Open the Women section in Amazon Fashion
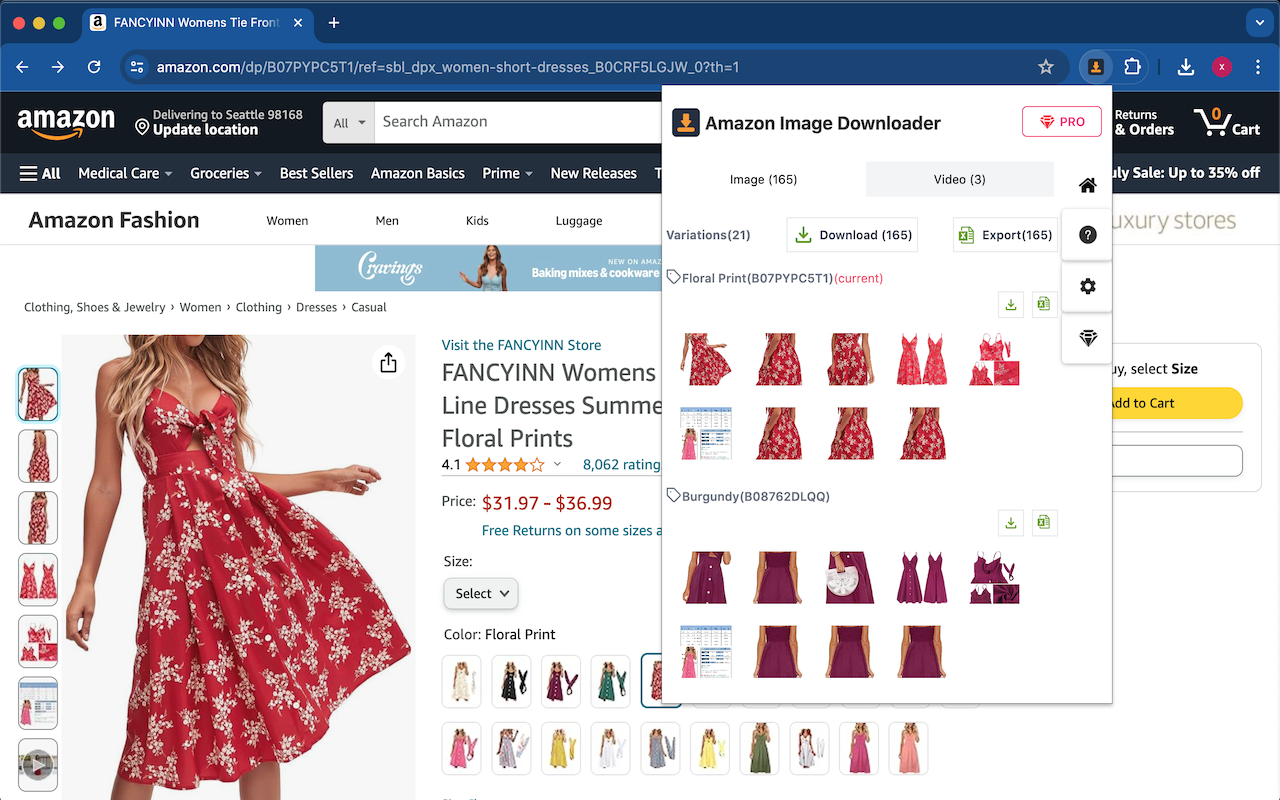 pos(287,221)
